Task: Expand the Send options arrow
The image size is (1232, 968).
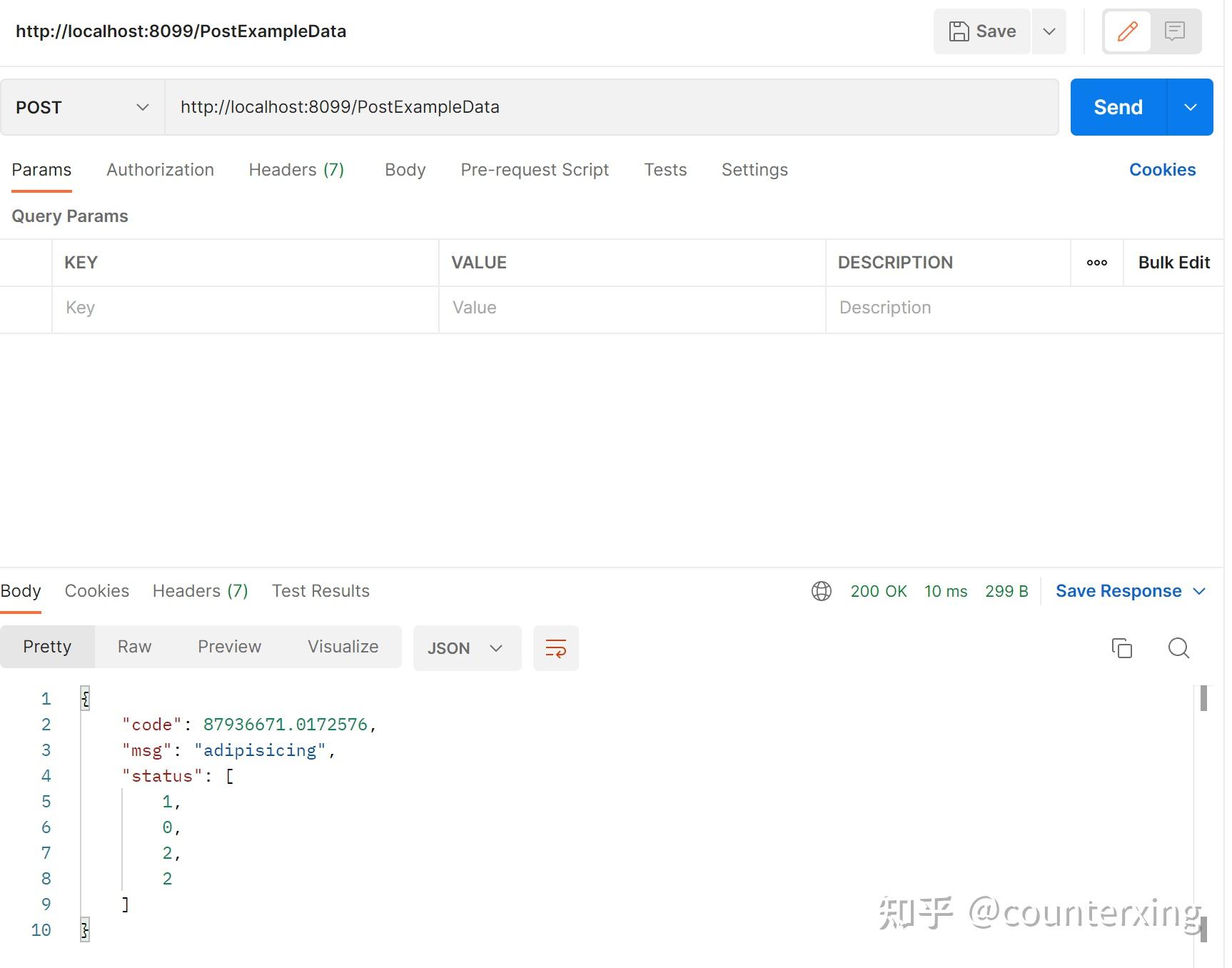Action: (x=1190, y=107)
